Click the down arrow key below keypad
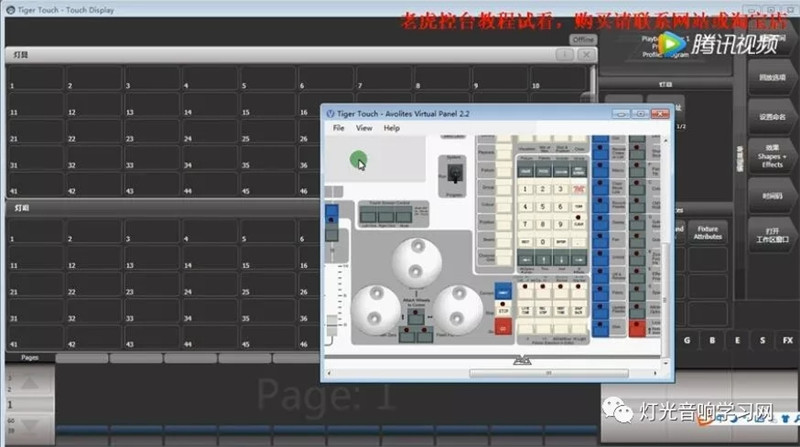800x447 pixels. click(x=561, y=259)
